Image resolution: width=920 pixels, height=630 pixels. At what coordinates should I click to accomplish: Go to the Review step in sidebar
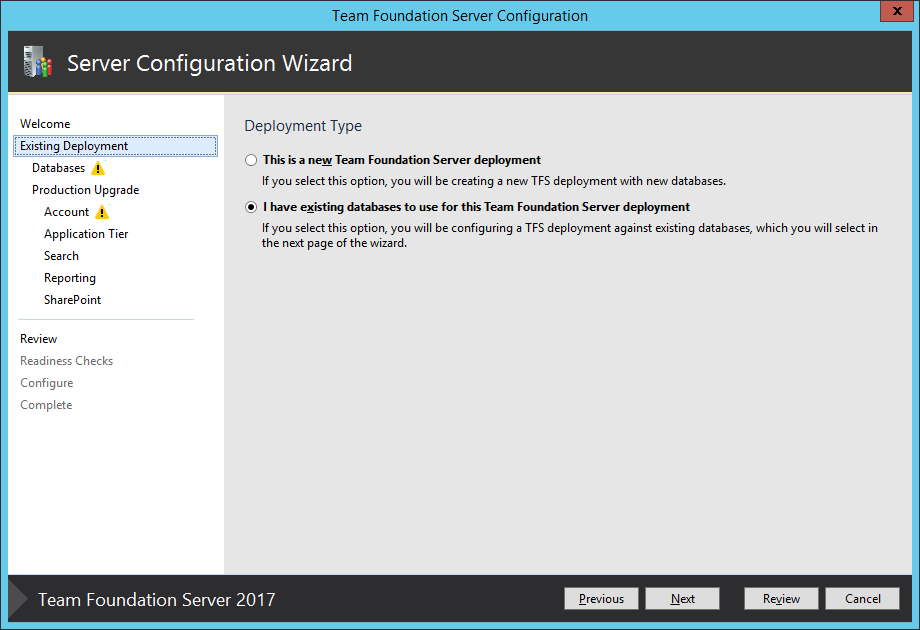(x=39, y=339)
